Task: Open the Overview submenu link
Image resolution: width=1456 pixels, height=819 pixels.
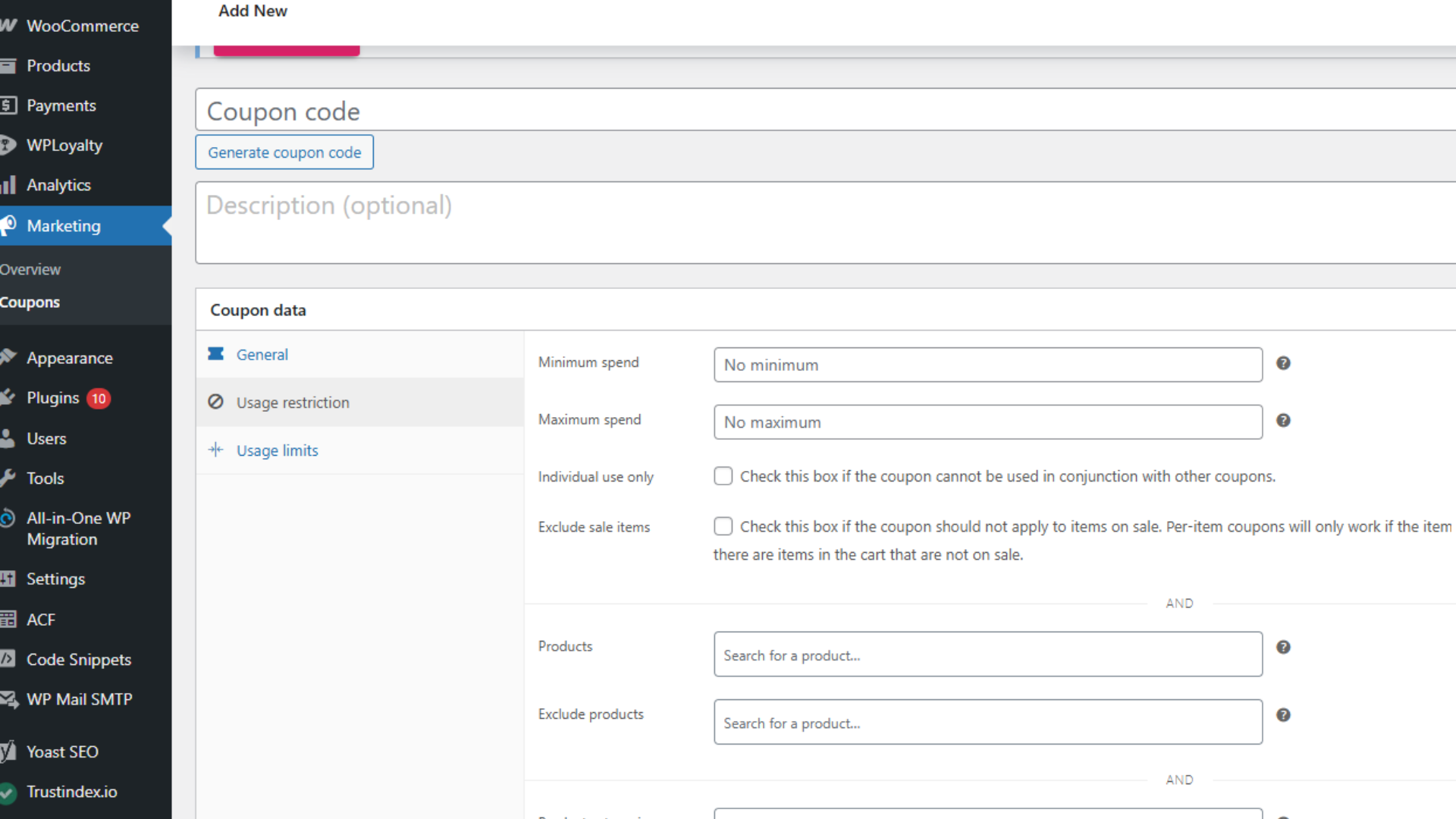Action: [x=30, y=270]
